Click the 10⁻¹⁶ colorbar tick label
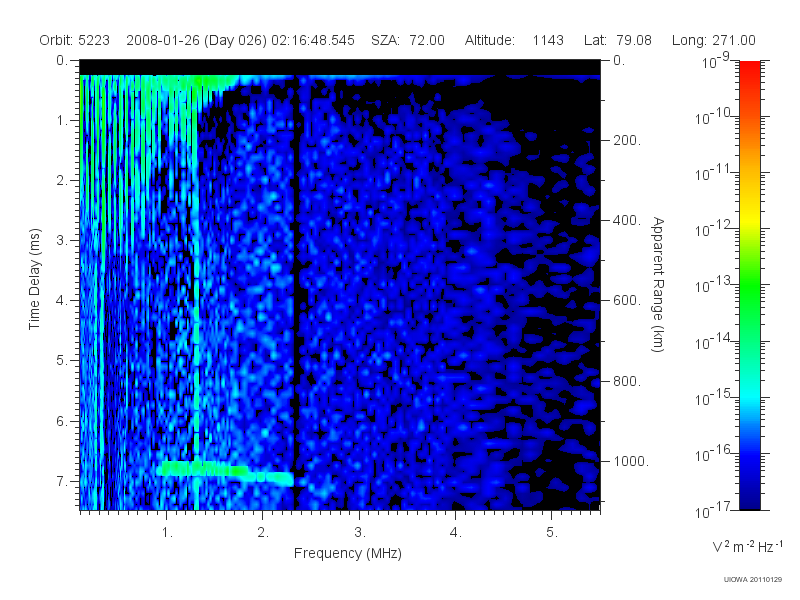This screenshot has height=600, width=800. (714, 454)
